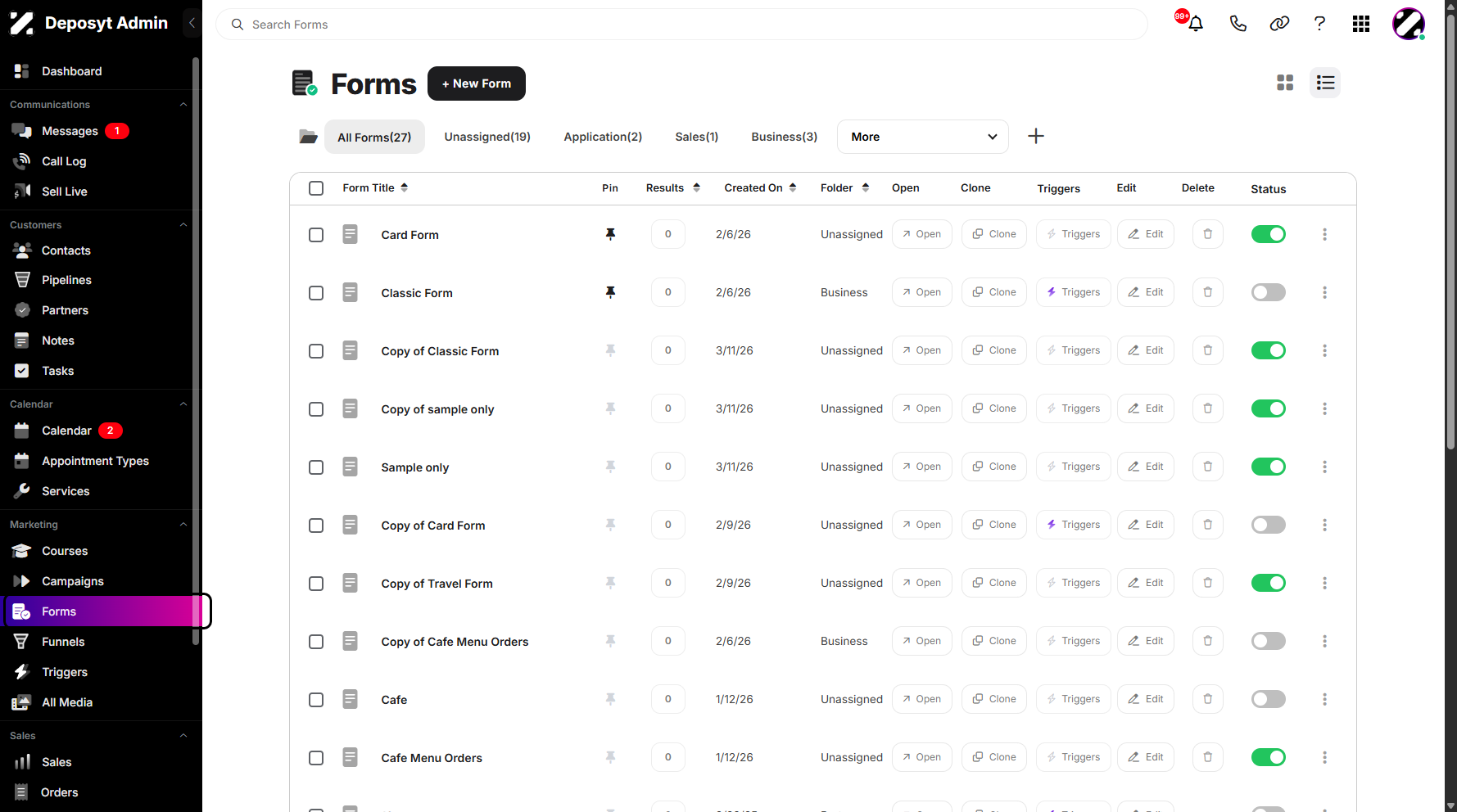Collapse the Communications sidebar section
This screenshot has width=1457, height=812.
[183, 105]
